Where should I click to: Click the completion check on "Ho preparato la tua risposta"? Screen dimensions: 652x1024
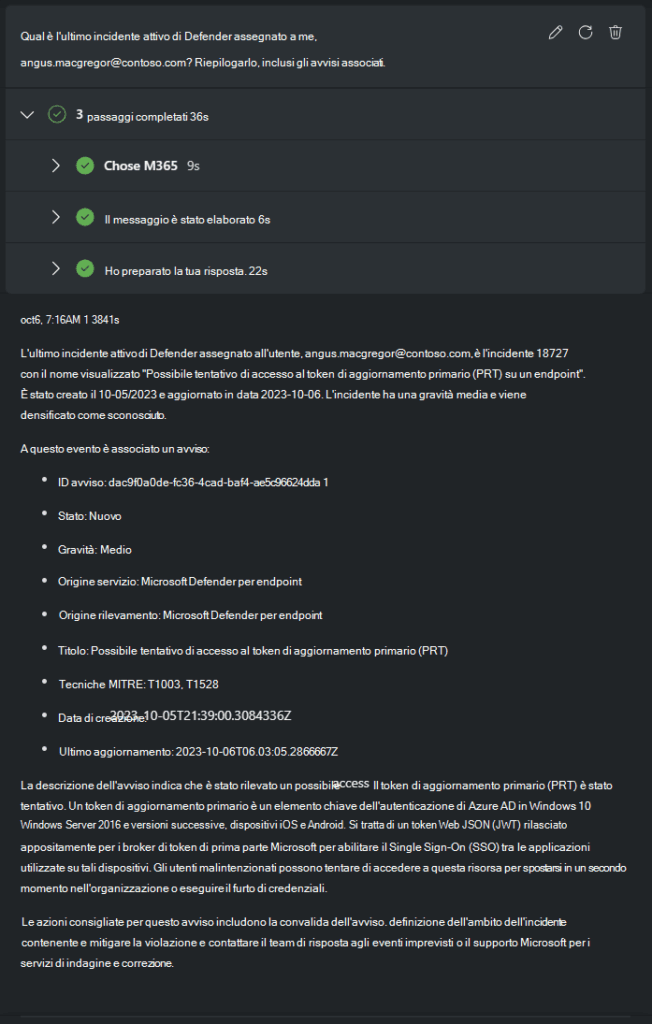(85, 270)
